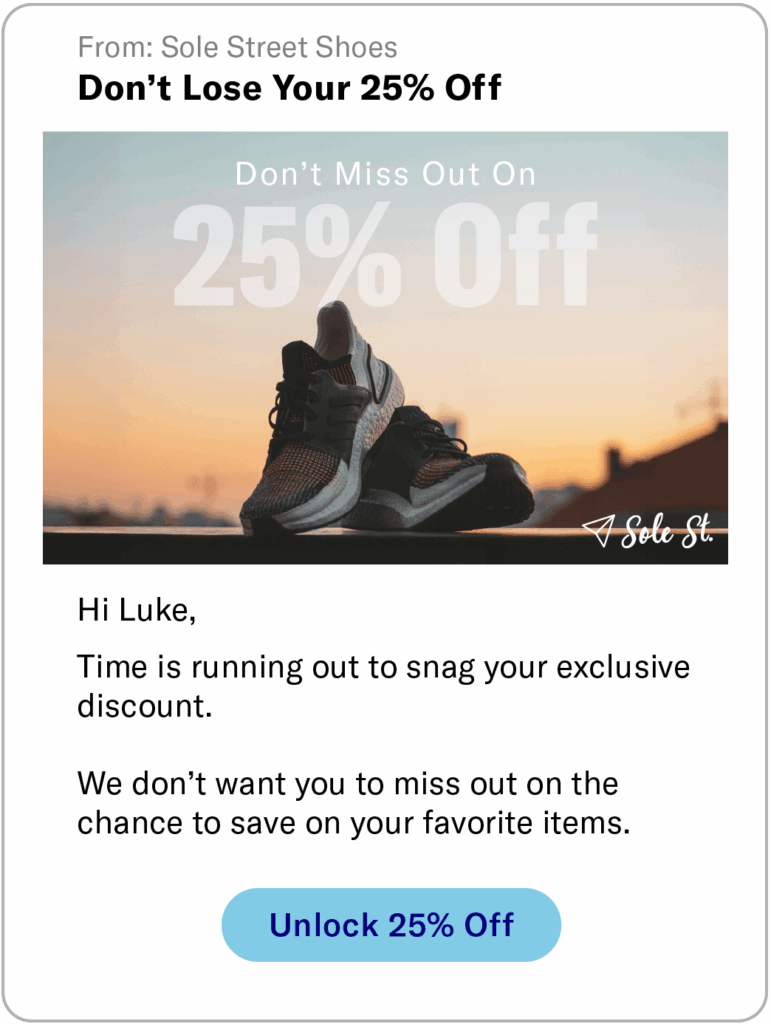Click the Unlock 25% Off button
The height and width of the screenshot is (1024, 771).
point(391,925)
